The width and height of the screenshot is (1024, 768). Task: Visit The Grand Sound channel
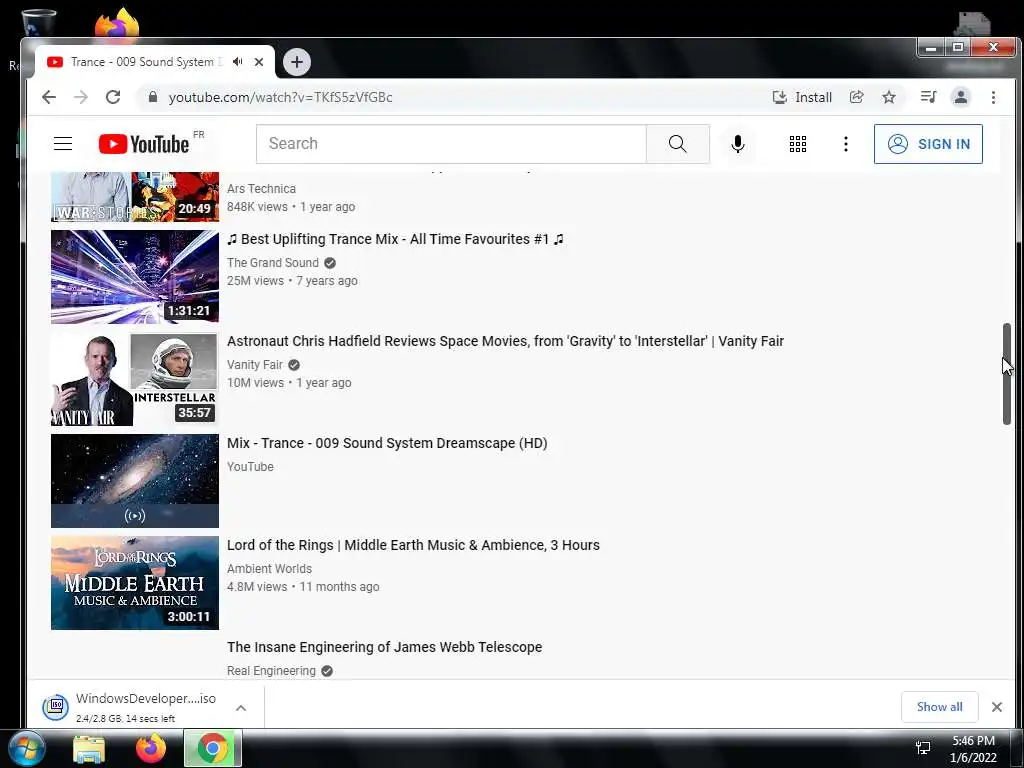(273, 263)
